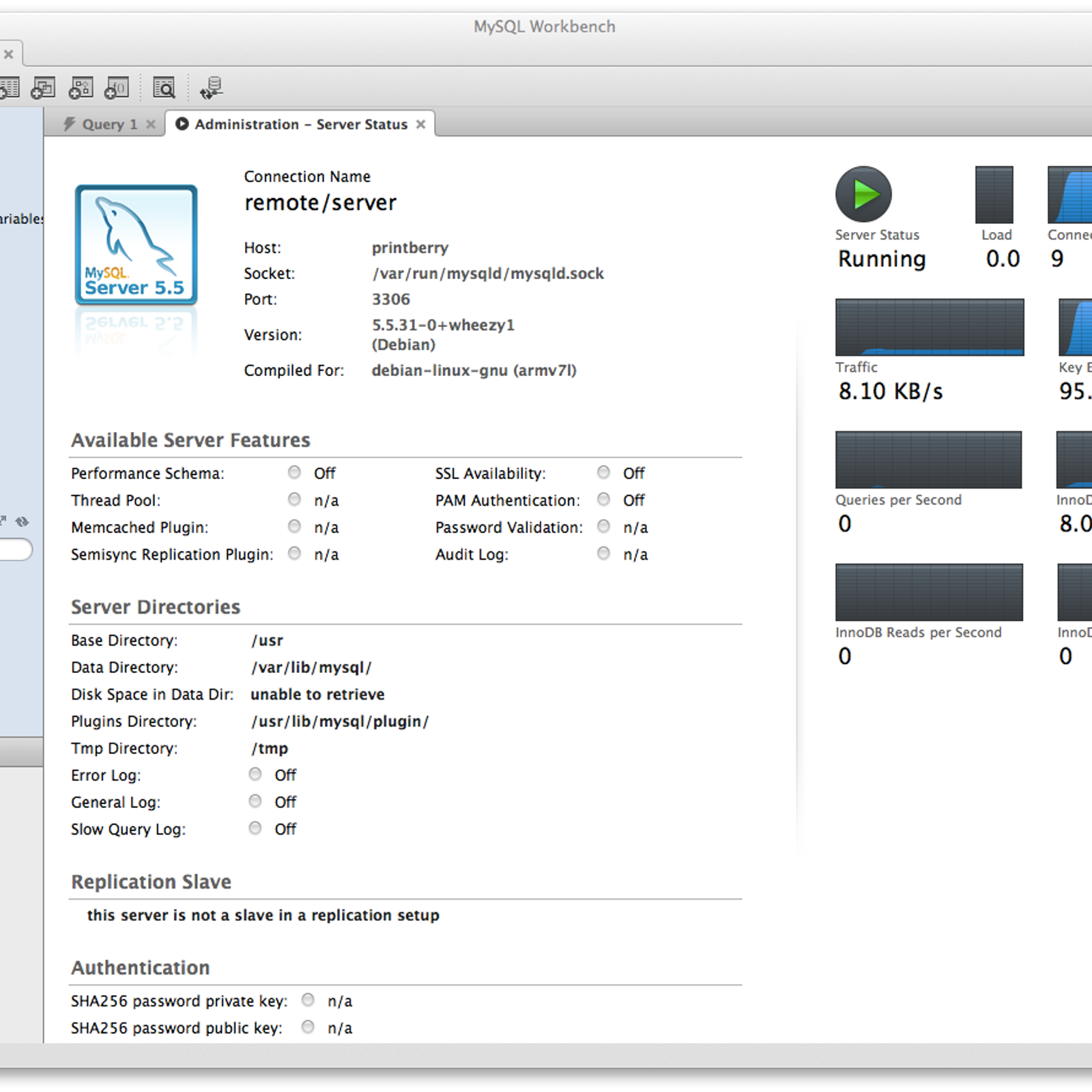
Task: Click Data Directory value /var/lib/mysql/
Action: click(x=311, y=667)
